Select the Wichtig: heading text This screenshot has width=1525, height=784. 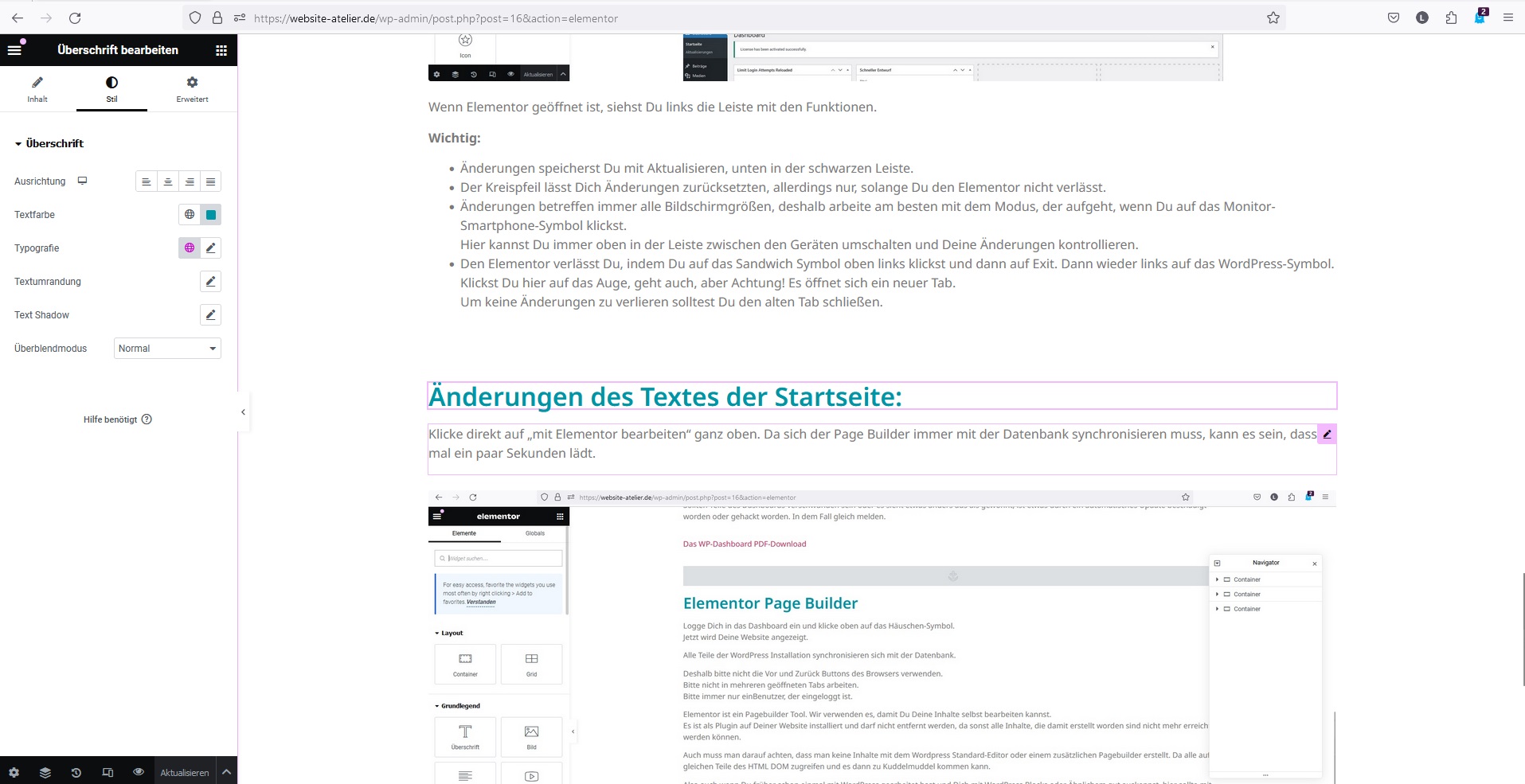[455, 138]
